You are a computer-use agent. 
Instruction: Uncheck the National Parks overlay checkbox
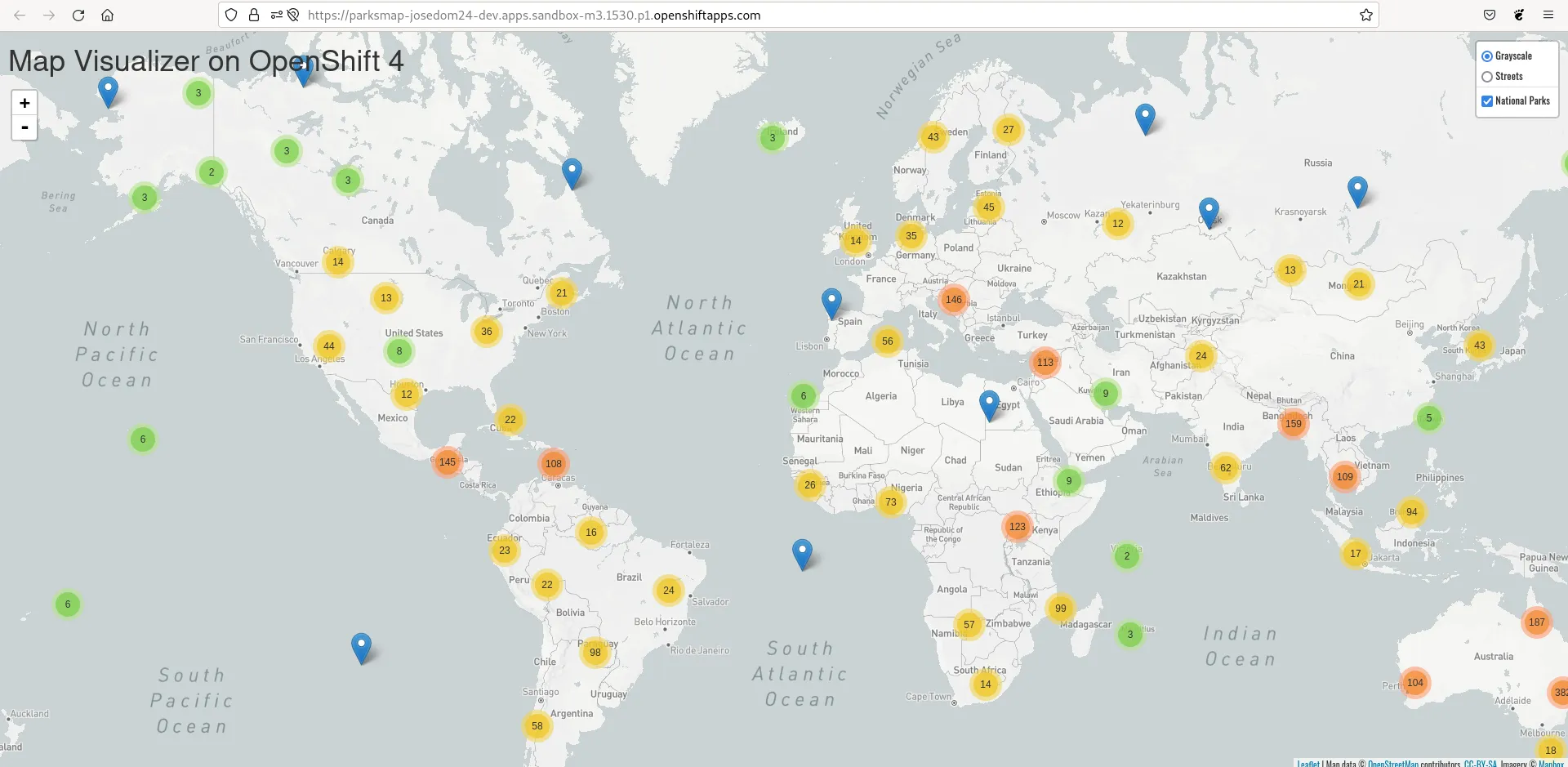pyautogui.click(x=1487, y=101)
